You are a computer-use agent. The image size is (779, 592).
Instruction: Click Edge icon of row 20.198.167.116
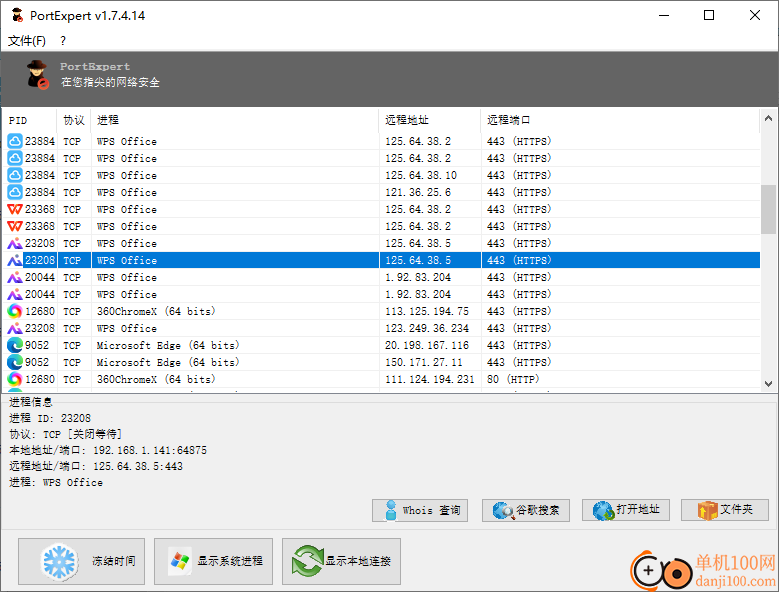(15, 345)
